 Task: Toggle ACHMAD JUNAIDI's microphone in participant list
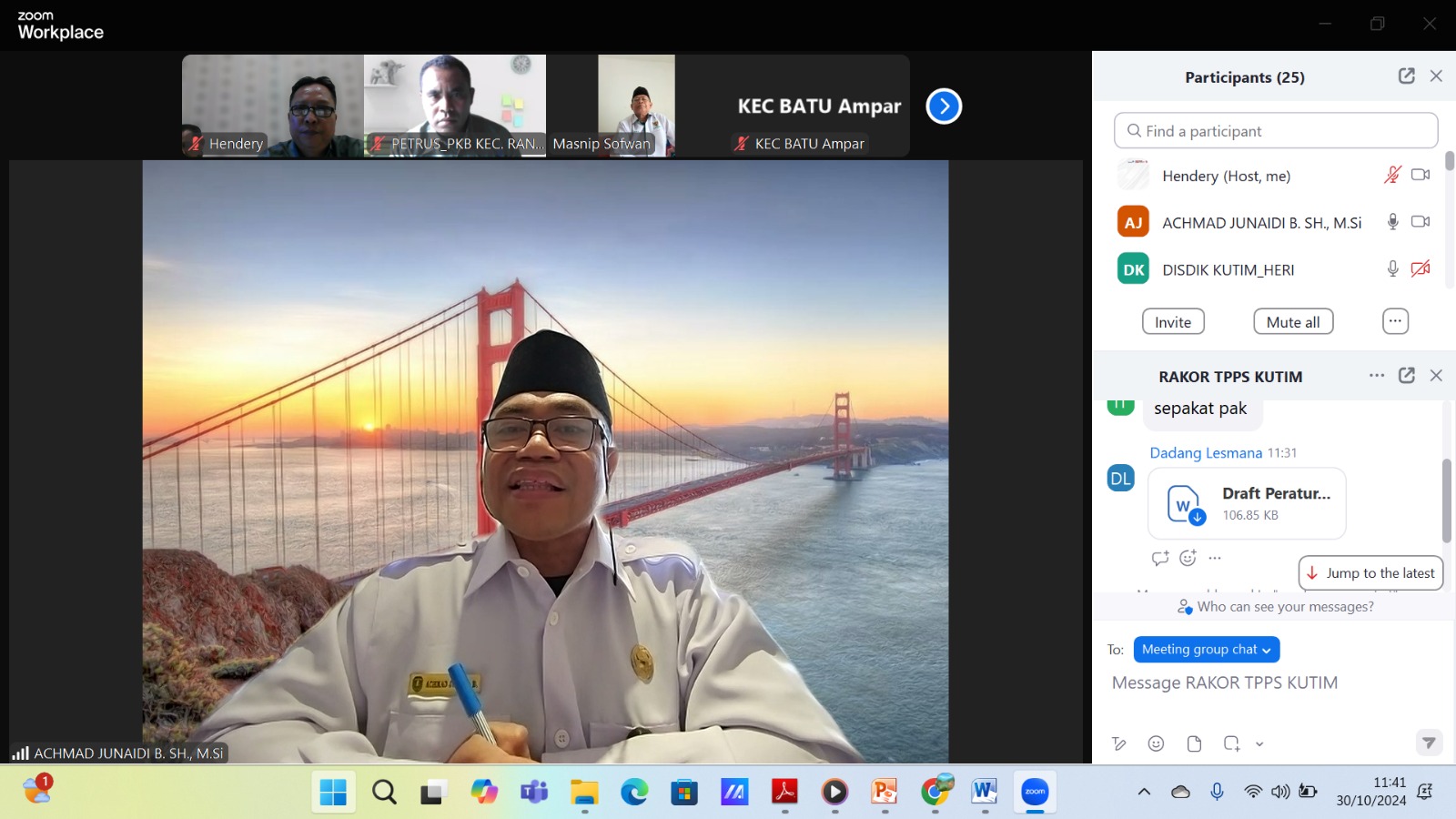(x=1392, y=222)
